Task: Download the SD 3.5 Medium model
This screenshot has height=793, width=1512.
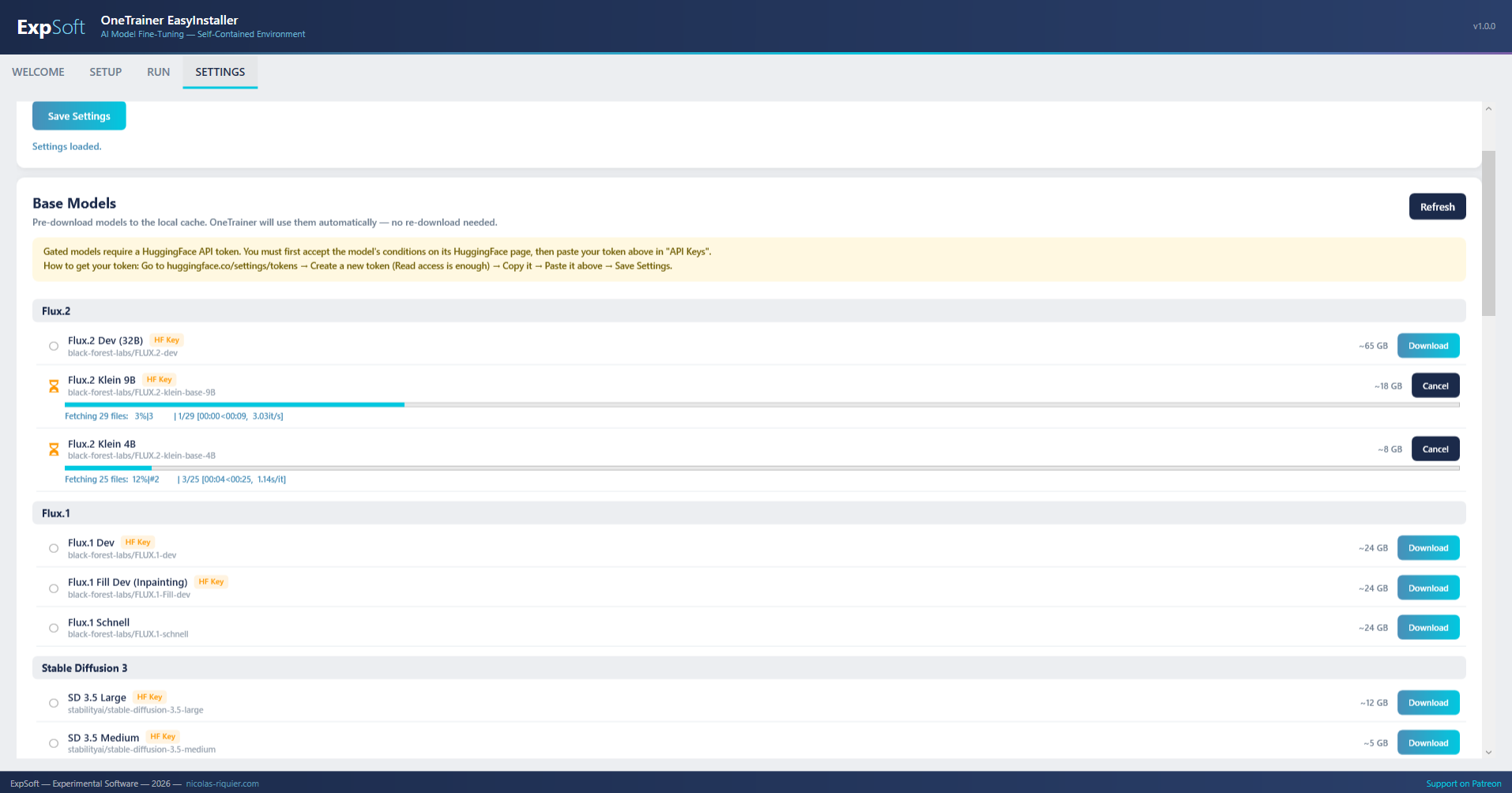Action: pyautogui.click(x=1428, y=743)
